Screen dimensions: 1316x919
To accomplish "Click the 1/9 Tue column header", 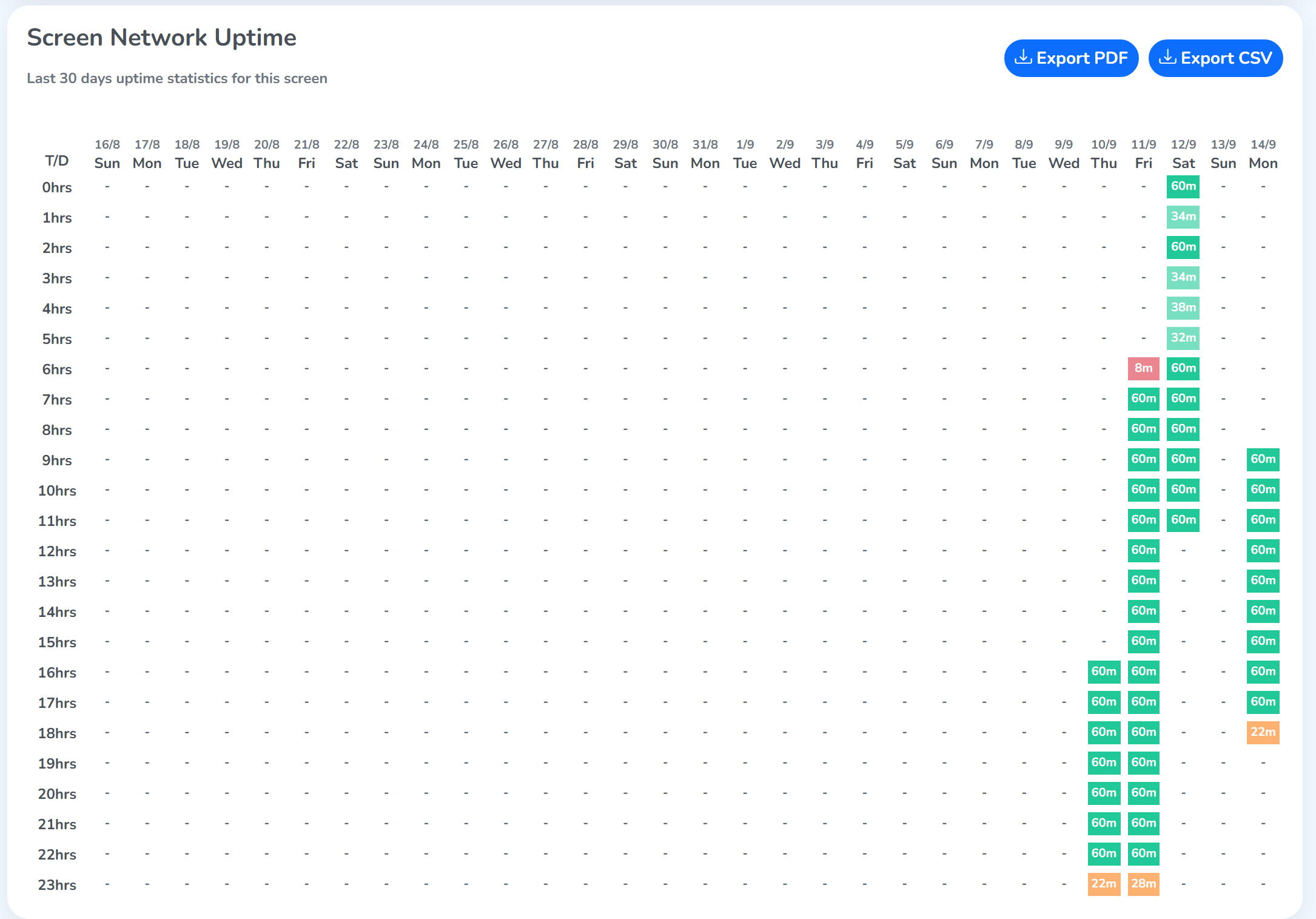I will click(x=745, y=154).
